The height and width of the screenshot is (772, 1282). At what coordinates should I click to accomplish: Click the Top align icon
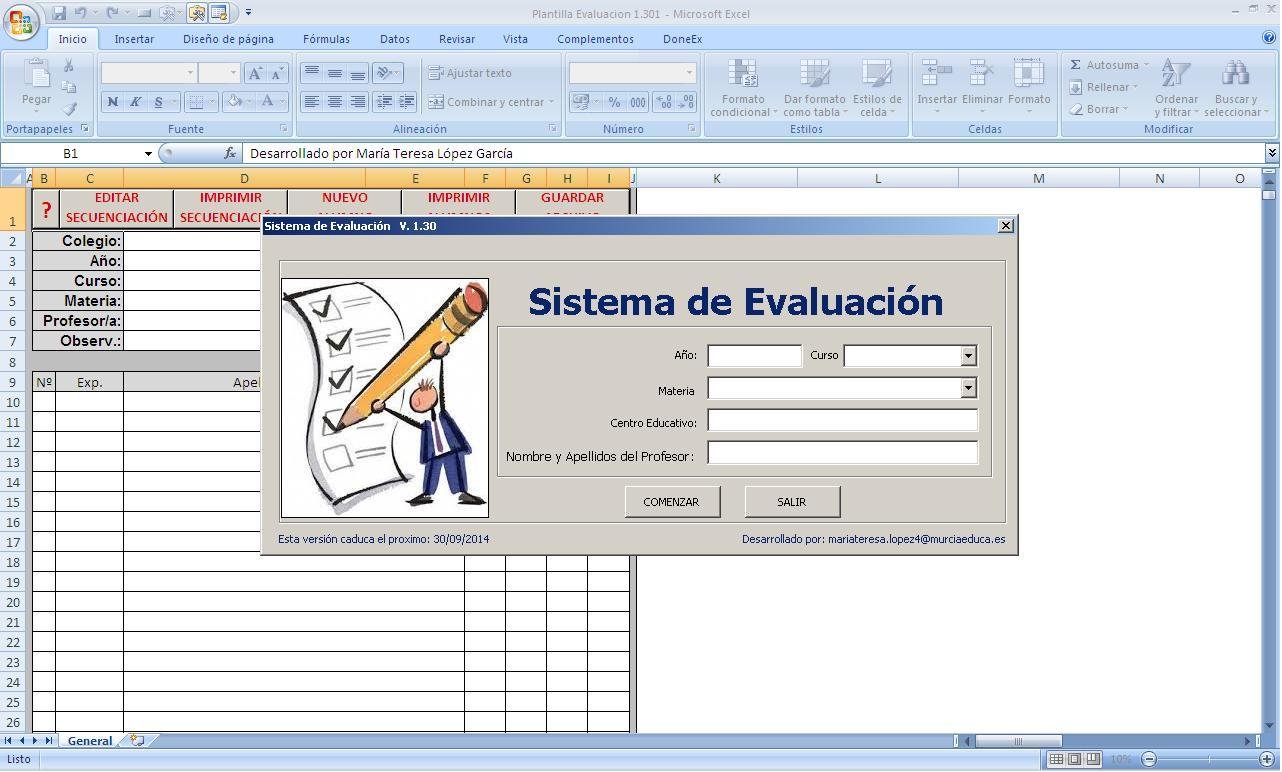(x=312, y=73)
